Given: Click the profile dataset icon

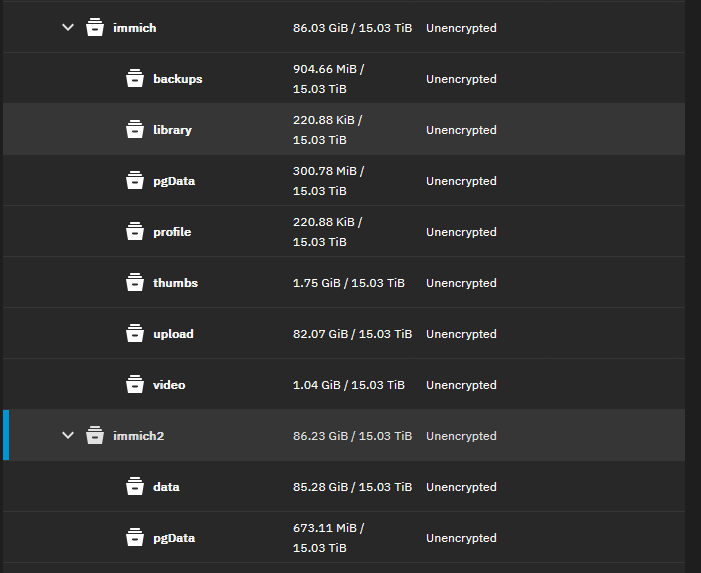Looking at the screenshot, I should [135, 231].
